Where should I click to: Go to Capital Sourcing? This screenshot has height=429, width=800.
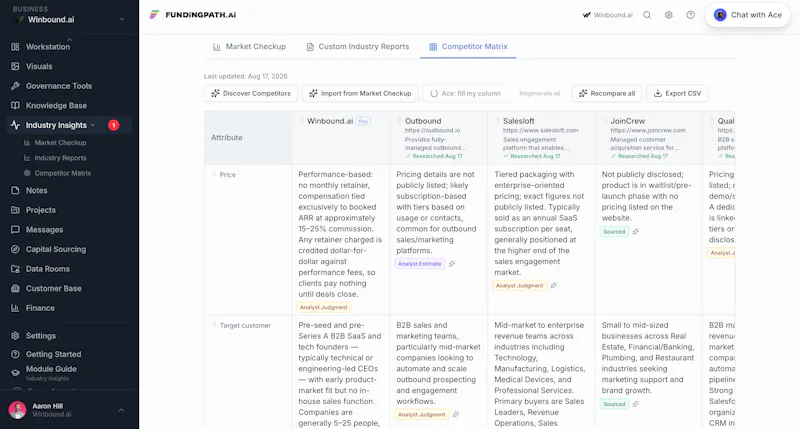(56, 249)
